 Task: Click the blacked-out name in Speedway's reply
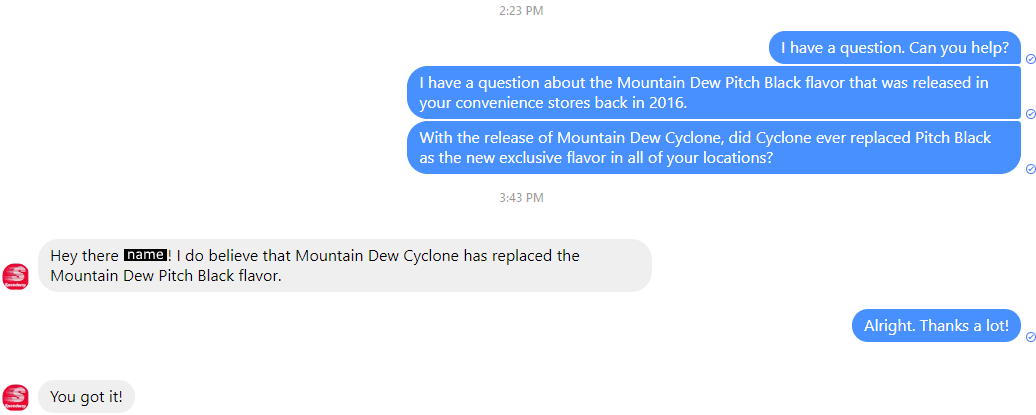click(x=144, y=256)
